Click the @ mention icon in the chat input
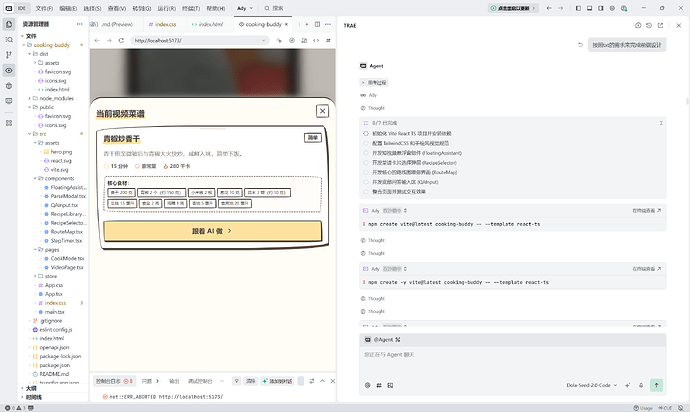The image size is (690, 412). 367,385
